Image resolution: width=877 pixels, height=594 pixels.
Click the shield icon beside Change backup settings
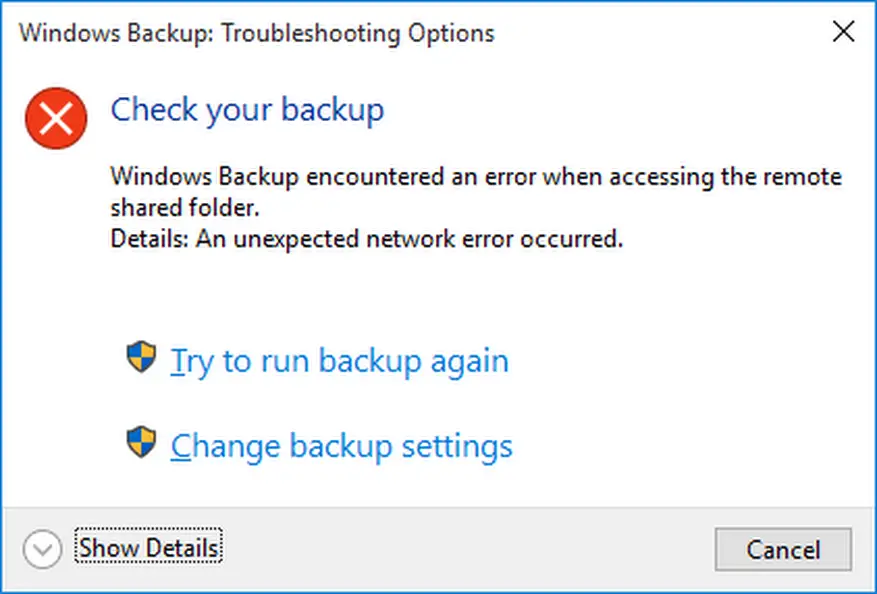tap(141, 442)
